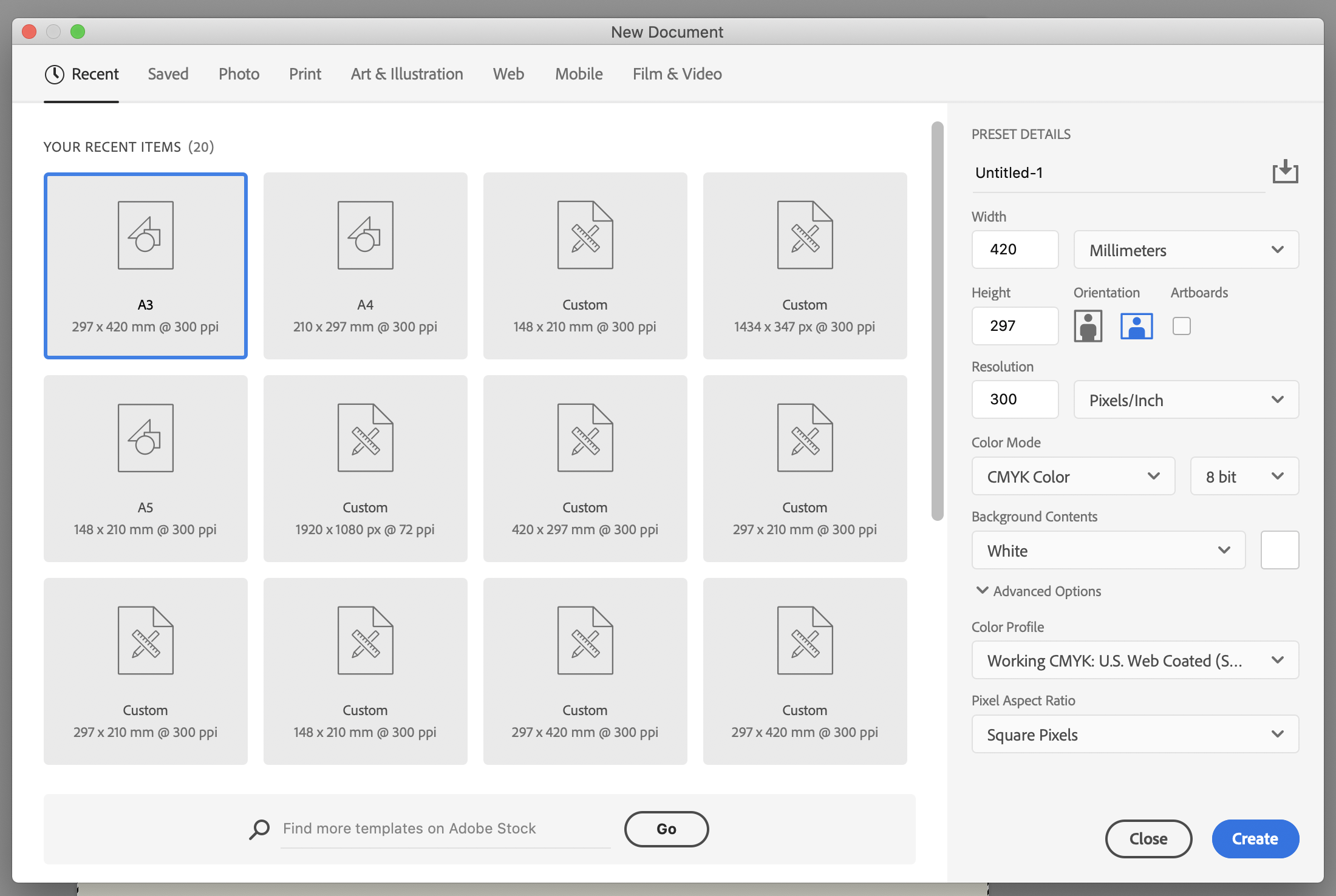Enable the Artboards checkbox
Image resolution: width=1336 pixels, height=896 pixels.
(x=1181, y=326)
